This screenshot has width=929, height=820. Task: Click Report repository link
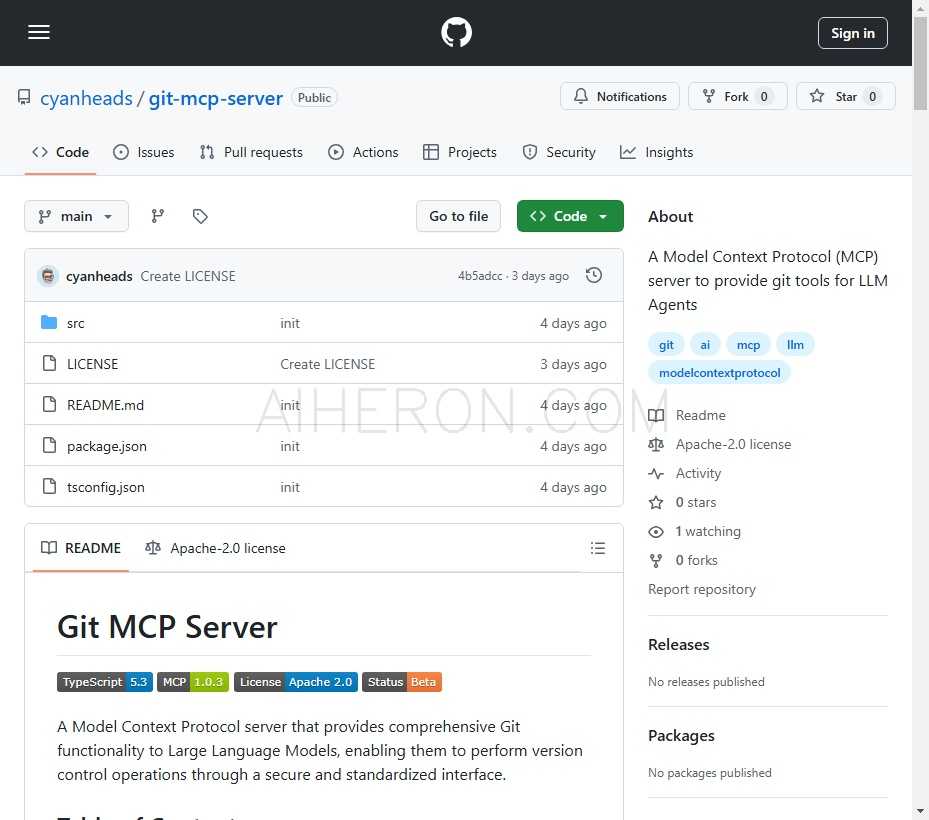pyautogui.click(x=702, y=590)
